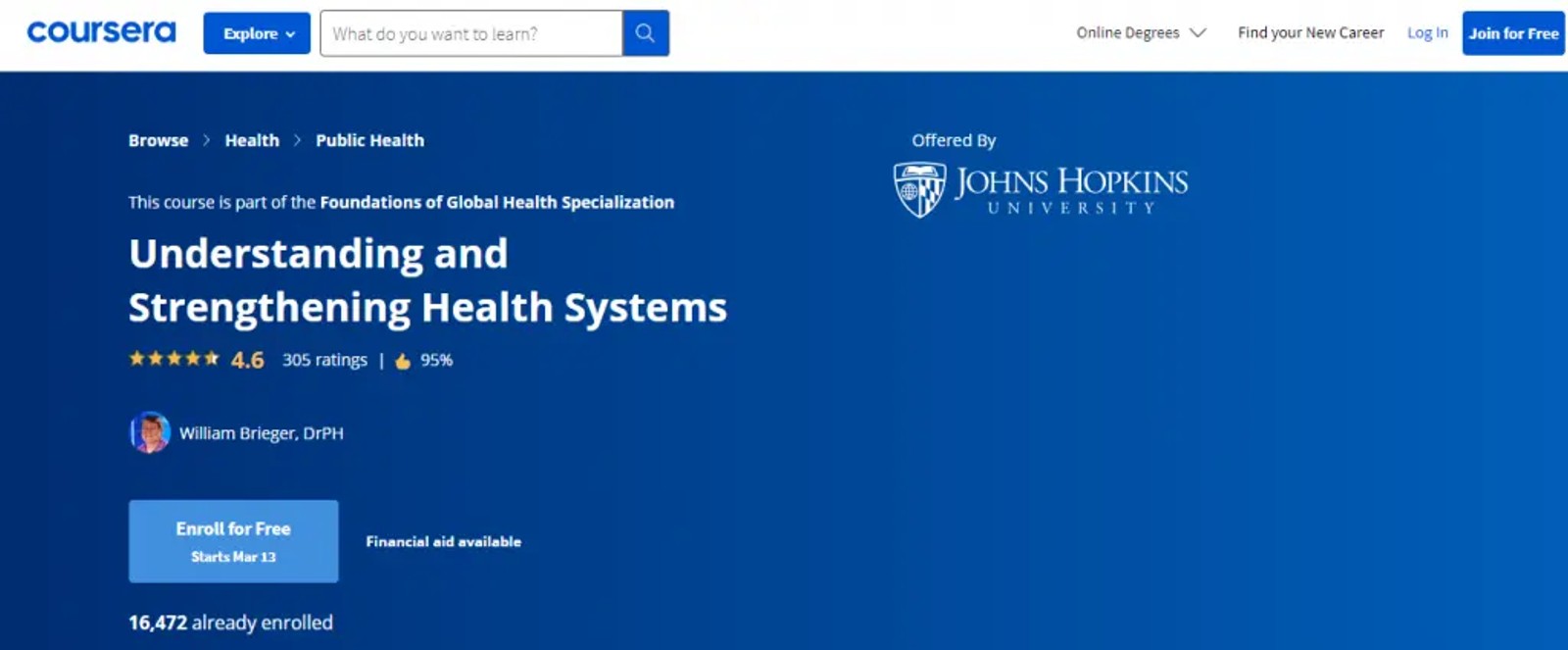Expand the Online Degrees dropdown
This screenshot has height=650, width=1568.
[x=1141, y=33]
